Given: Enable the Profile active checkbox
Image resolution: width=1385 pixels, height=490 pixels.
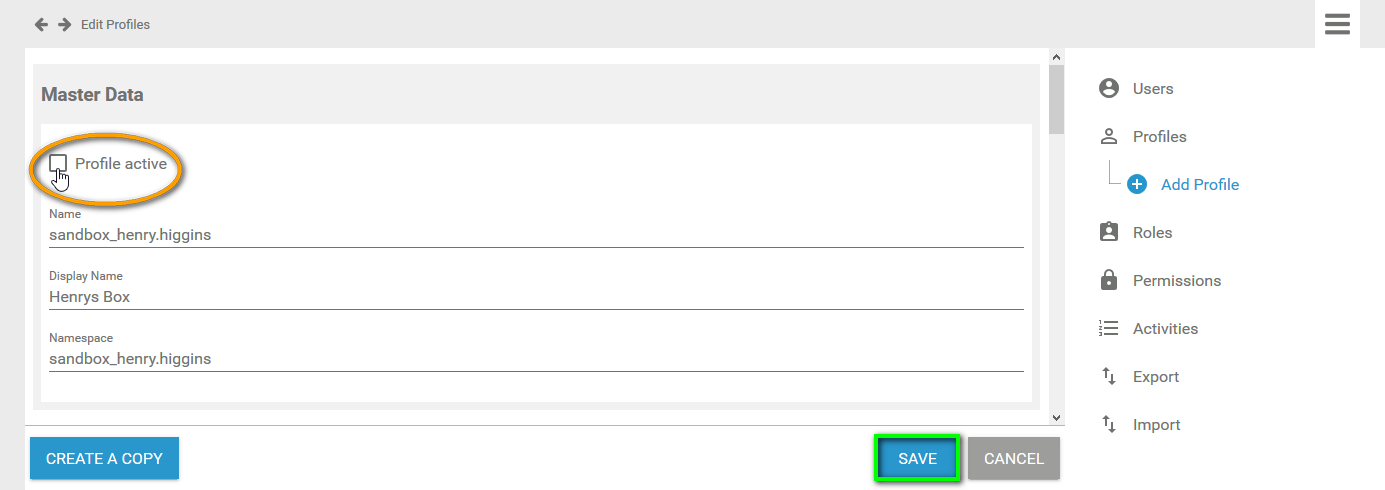Looking at the screenshot, I should click(x=58, y=163).
